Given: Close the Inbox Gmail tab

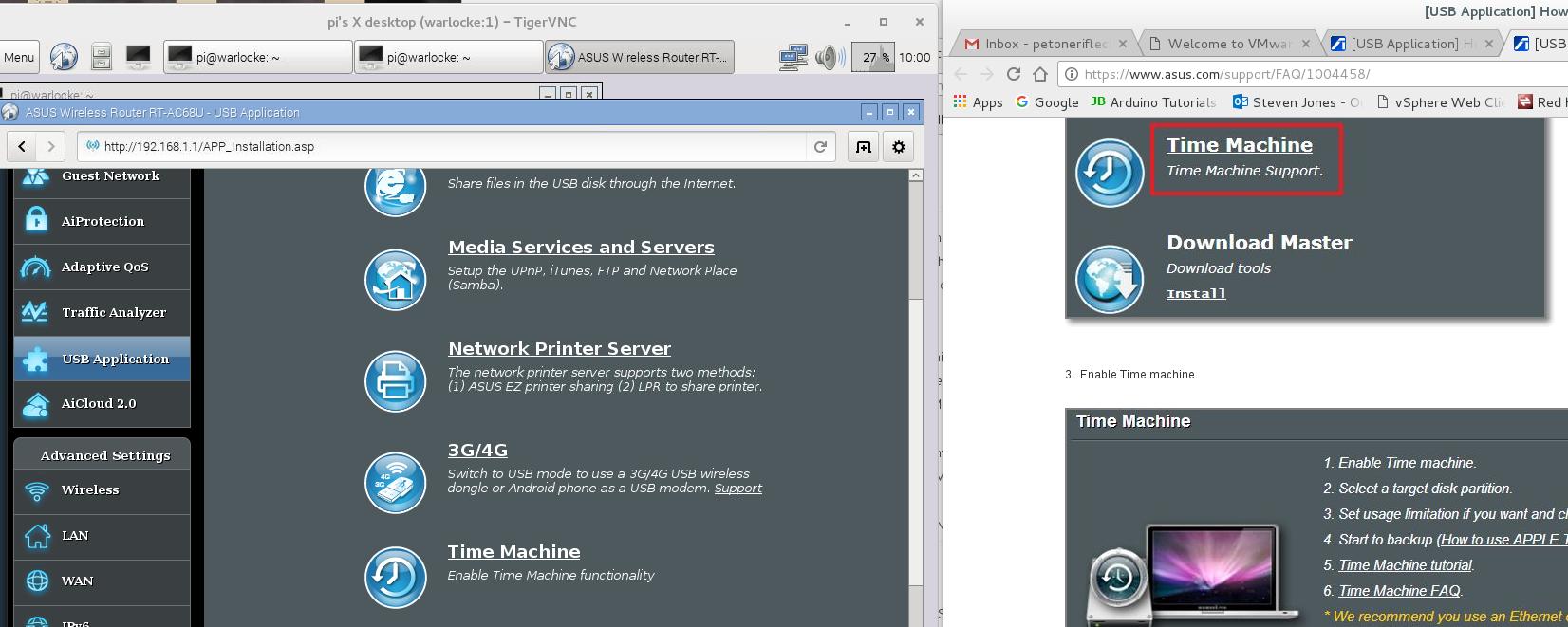Looking at the screenshot, I should [x=1123, y=44].
